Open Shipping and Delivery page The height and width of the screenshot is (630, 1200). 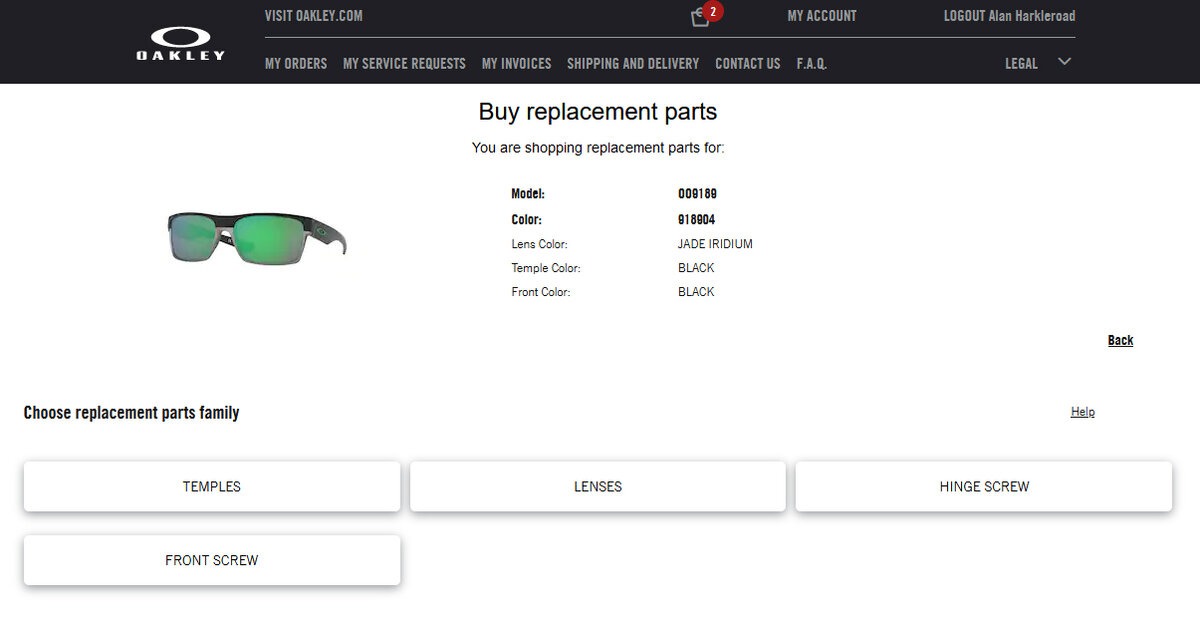(633, 63)
